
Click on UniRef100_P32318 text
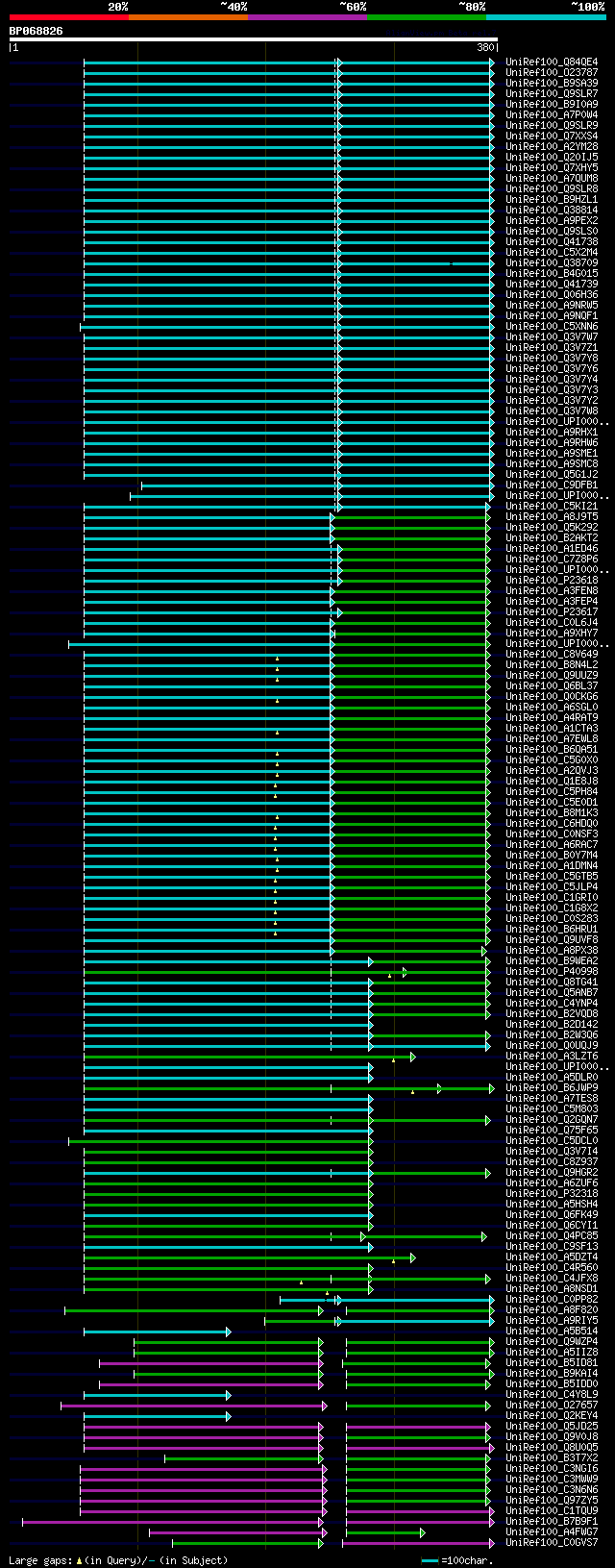552,1194
